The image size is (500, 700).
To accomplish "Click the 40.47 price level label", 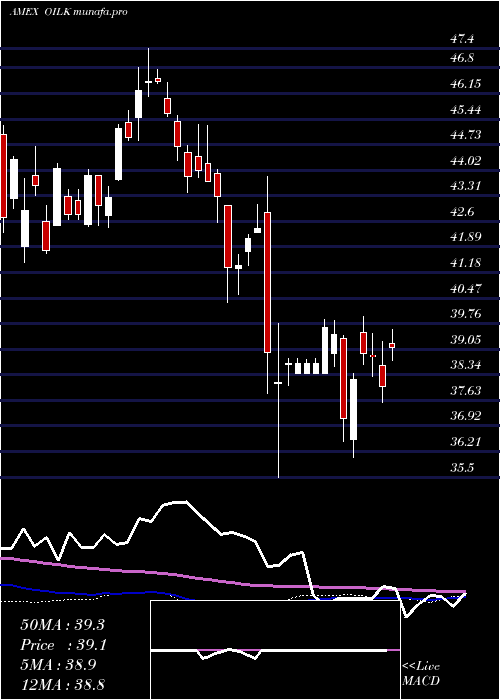I will coord(465,288).
